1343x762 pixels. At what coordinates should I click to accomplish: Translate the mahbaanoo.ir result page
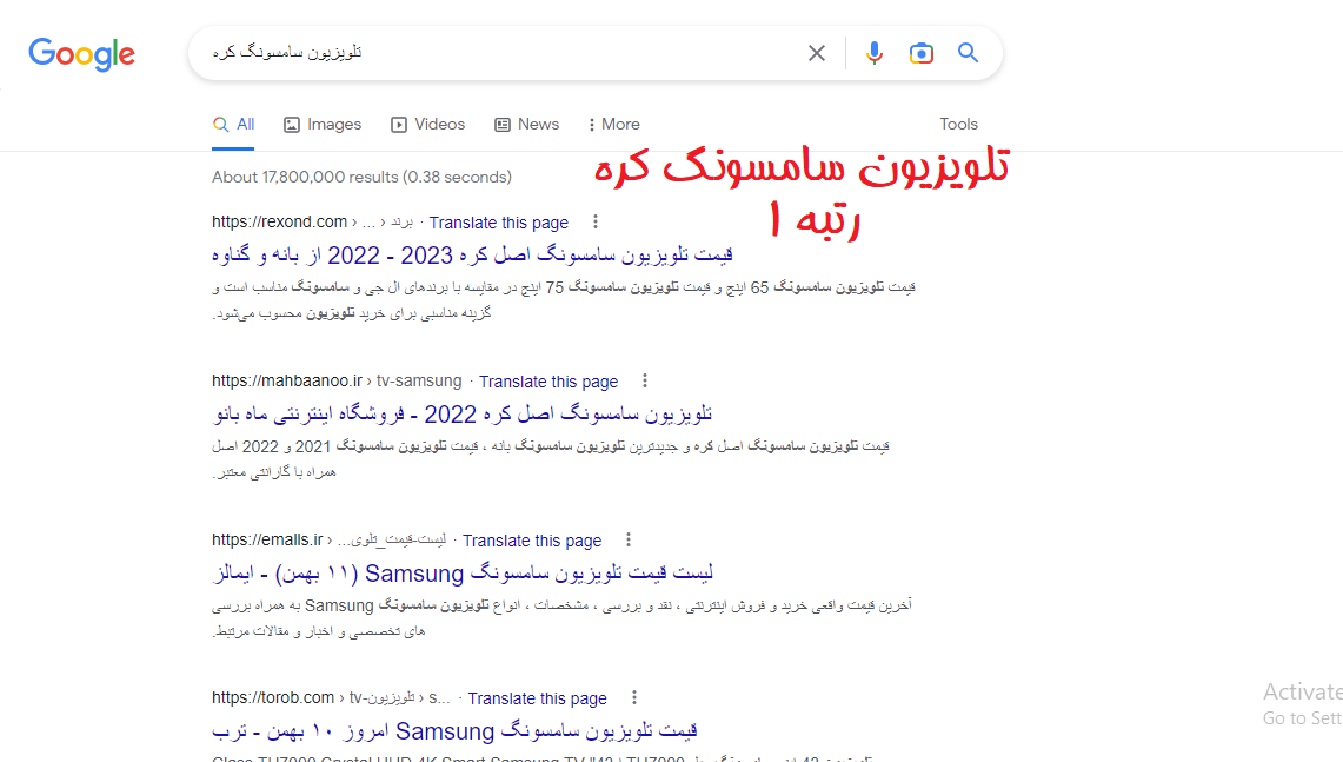pyautogui.click(x=549, y=382)
